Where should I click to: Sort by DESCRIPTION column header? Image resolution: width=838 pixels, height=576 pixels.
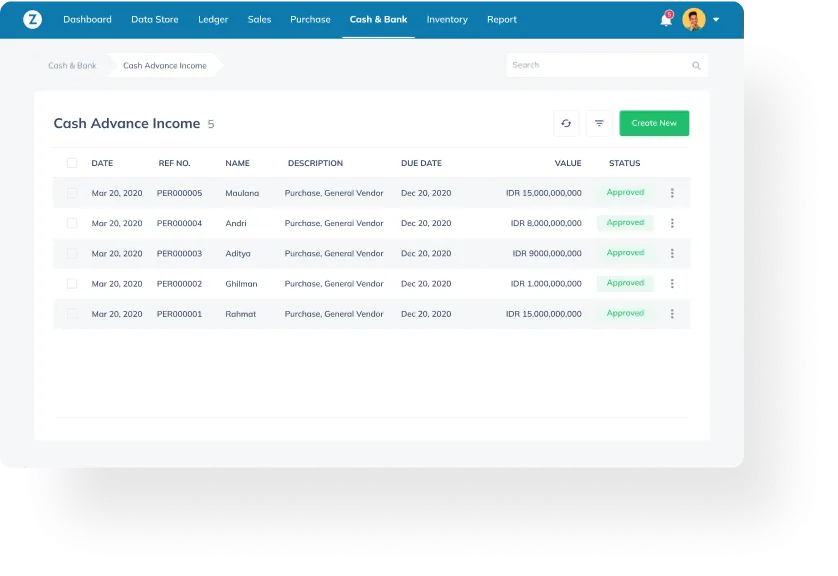315,163
